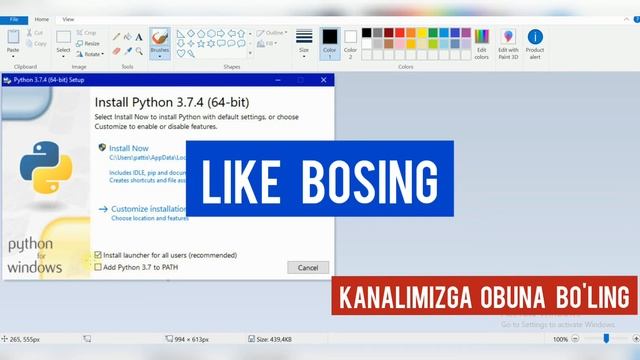The height and width of the screenshot is (360, 640).
Task: Switch to the View ribbon tab
Action: coord(68,19)
